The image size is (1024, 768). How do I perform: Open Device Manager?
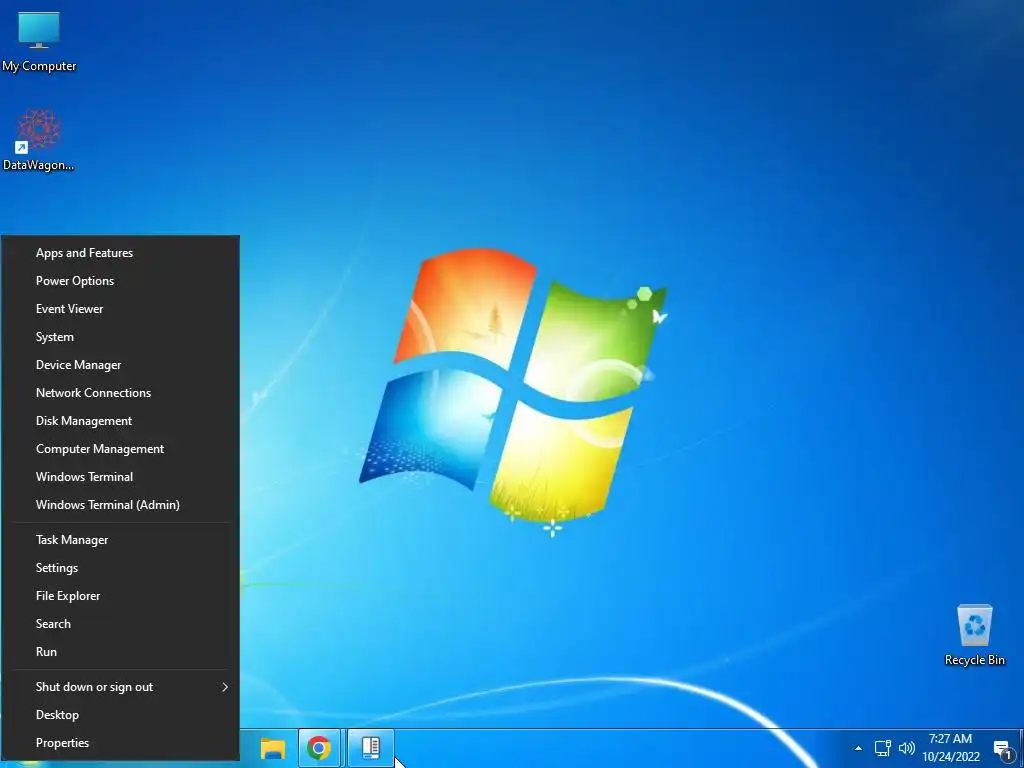pyautogui.click(x=121, y=365)
